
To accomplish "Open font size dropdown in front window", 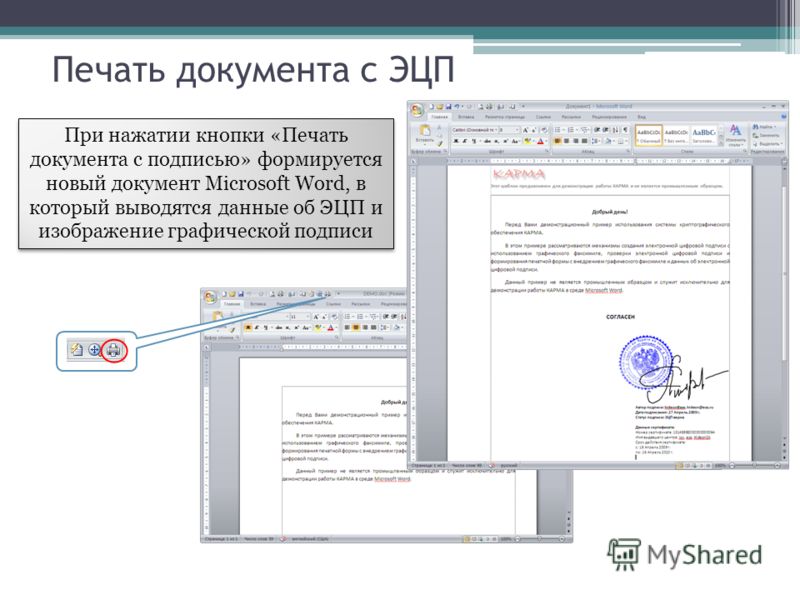I will [x=517, y=130].
